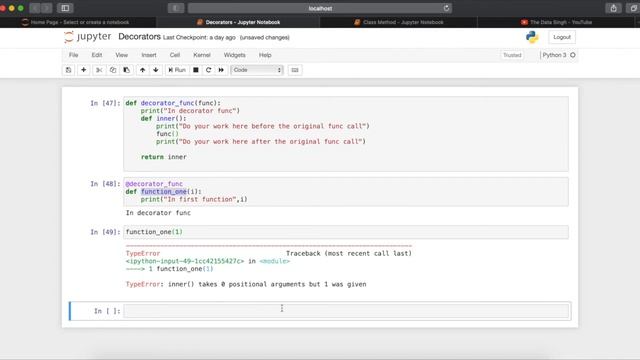640x360 pixels.
Task: Click the Traceback (most recent call last) text
Action: pyautogui.click(x=349, y=253)
